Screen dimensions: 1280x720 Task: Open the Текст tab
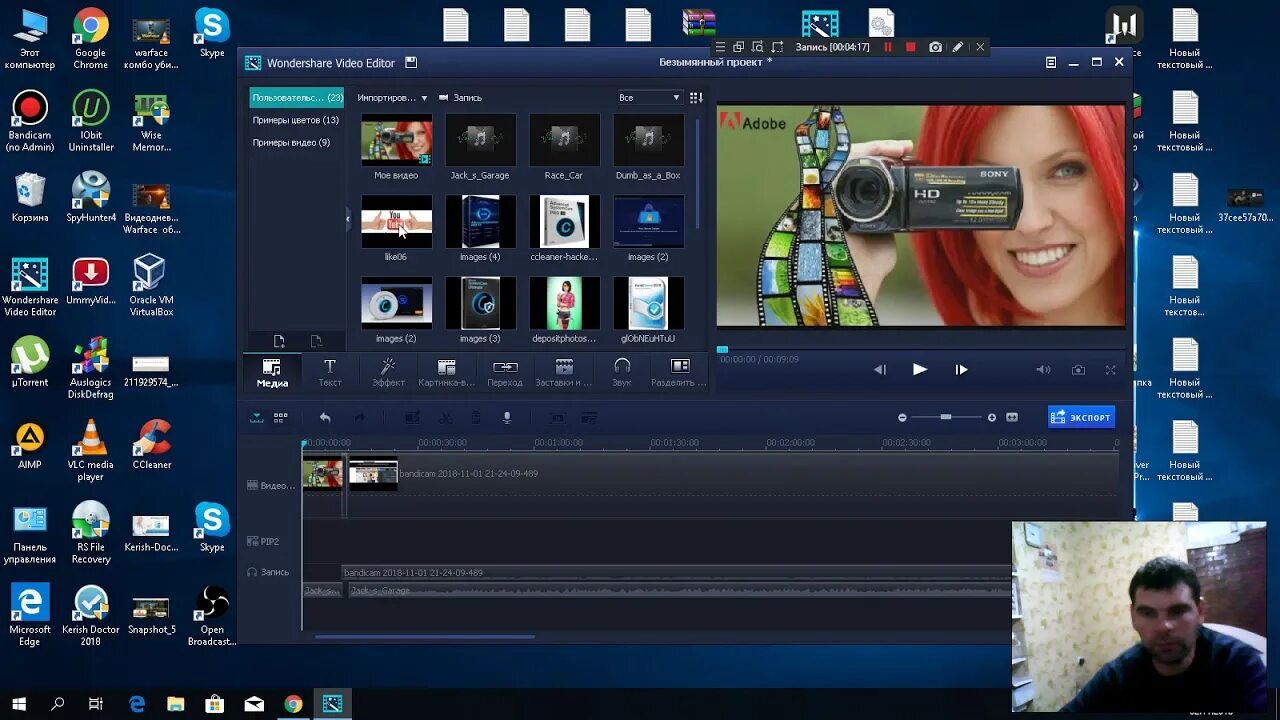pyautogui.click(x=330, y=372)
